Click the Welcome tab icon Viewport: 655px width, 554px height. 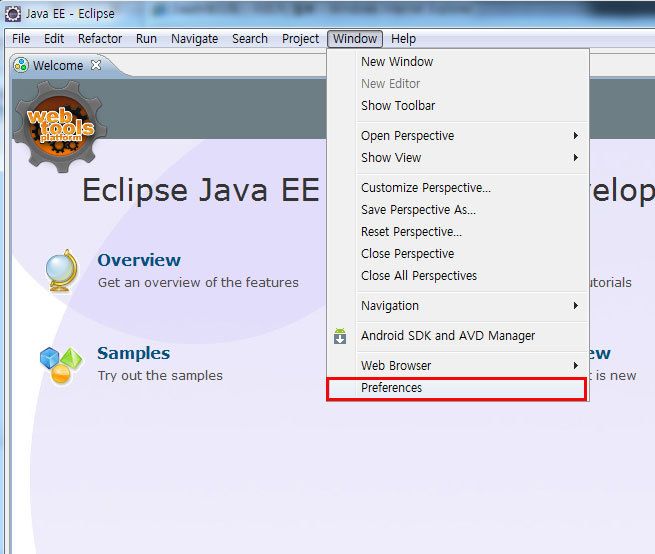coord(21,66)
